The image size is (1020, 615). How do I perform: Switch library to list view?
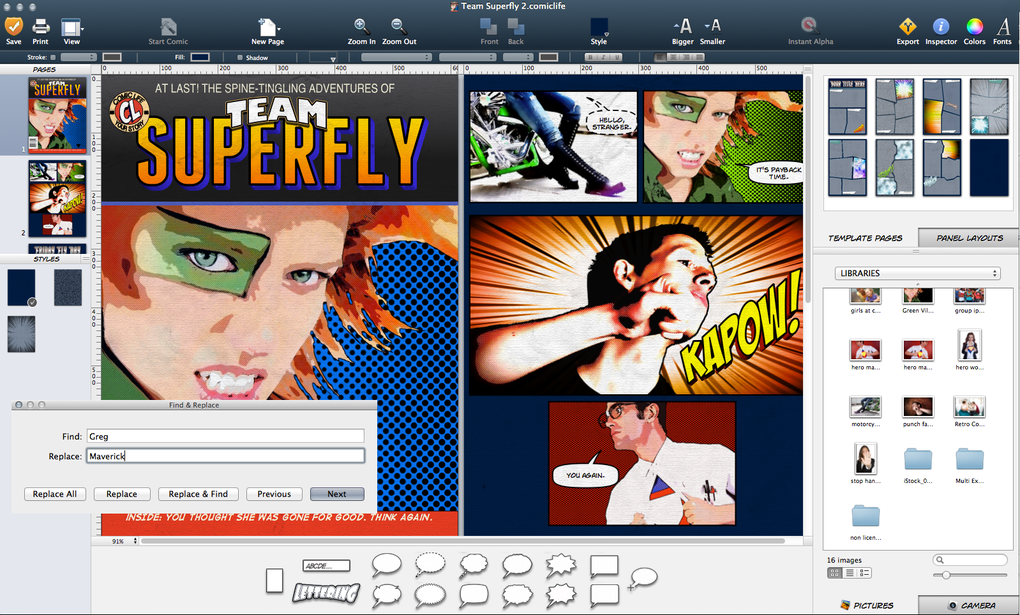coord(850,573)
